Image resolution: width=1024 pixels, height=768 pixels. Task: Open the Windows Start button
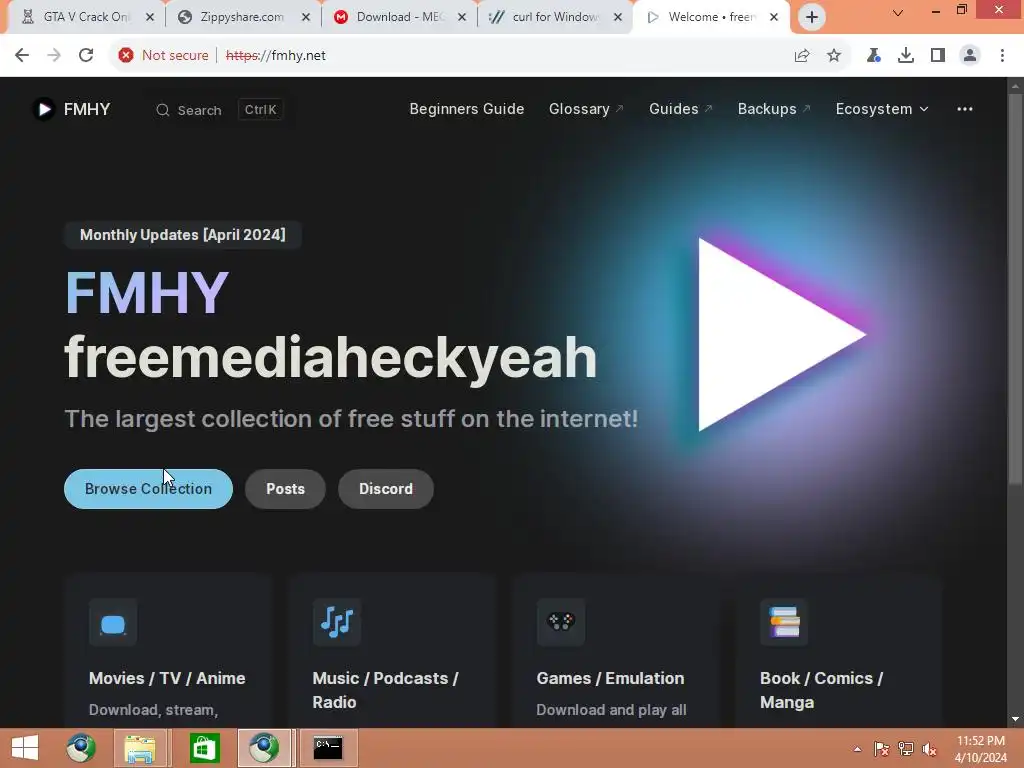pyautogui.click(x=25, y=748)
